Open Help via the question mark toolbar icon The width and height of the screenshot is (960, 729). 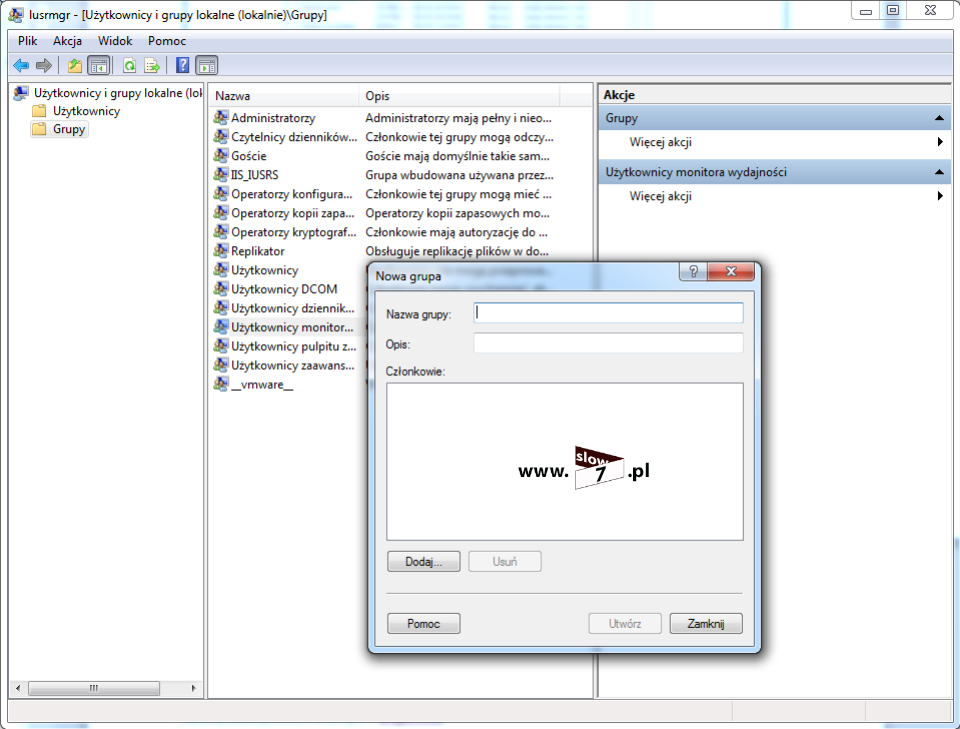coord(182,65)
